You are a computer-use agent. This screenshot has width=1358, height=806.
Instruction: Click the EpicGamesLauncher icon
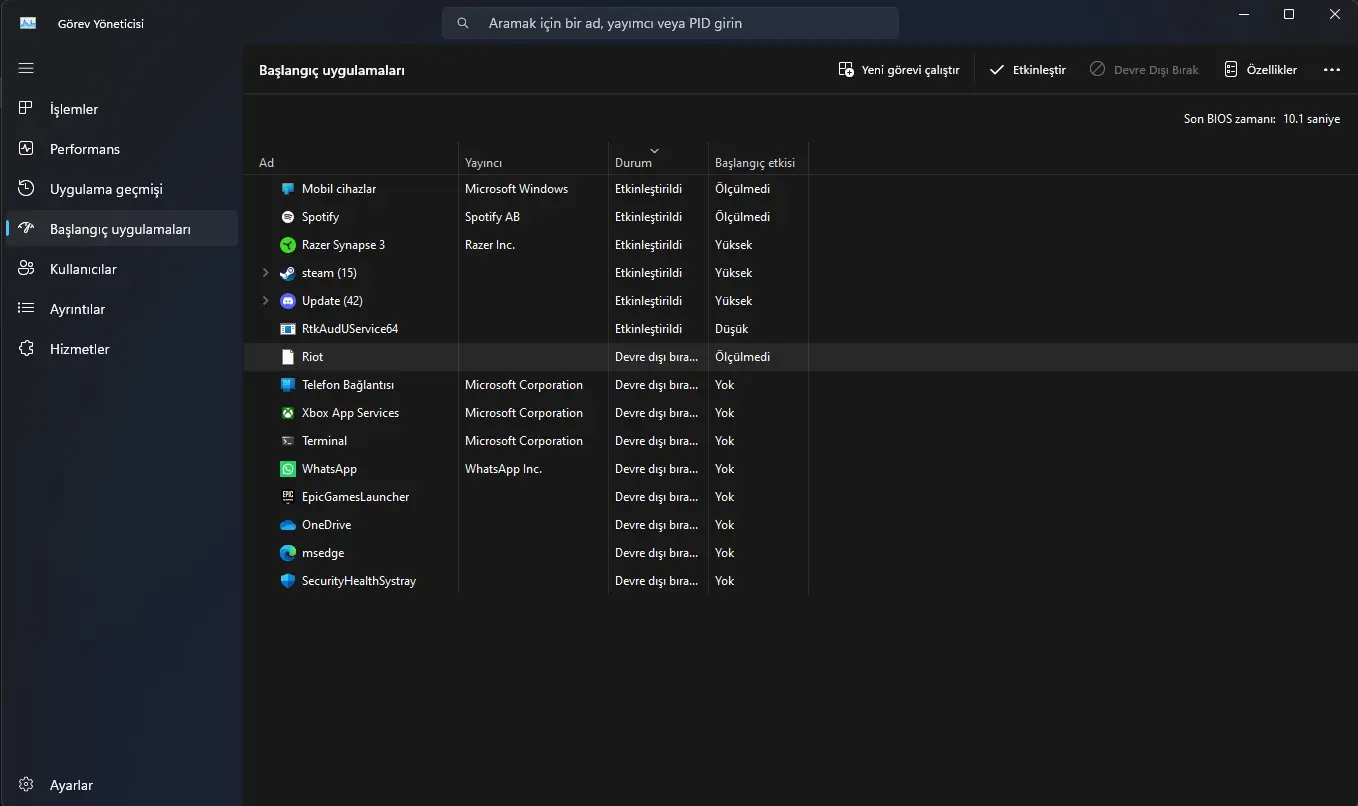(288, 497)
